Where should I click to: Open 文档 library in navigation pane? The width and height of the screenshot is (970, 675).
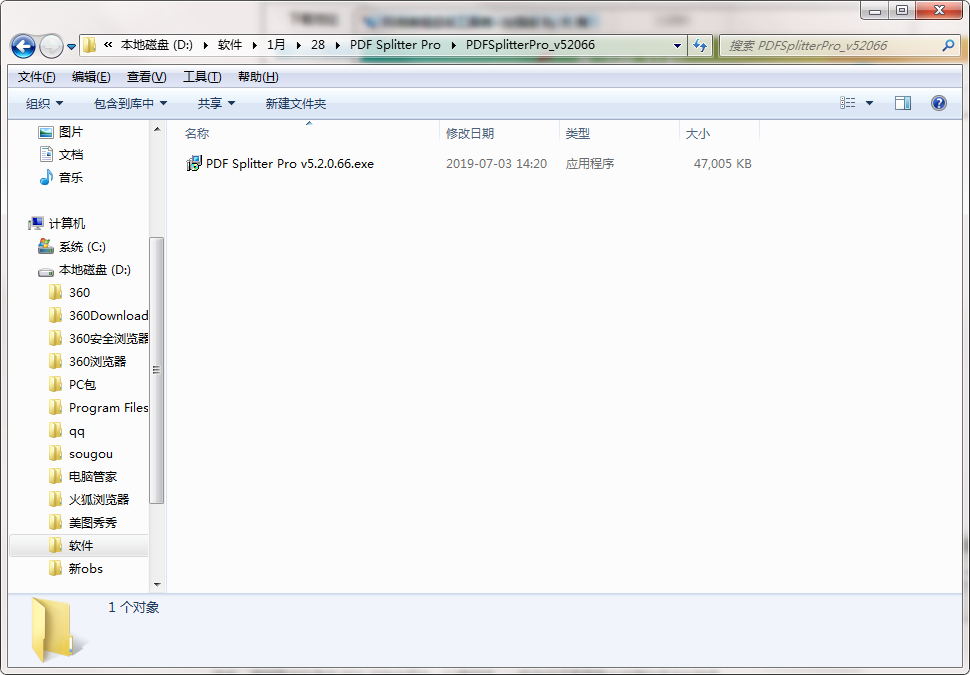coord(61,155)
